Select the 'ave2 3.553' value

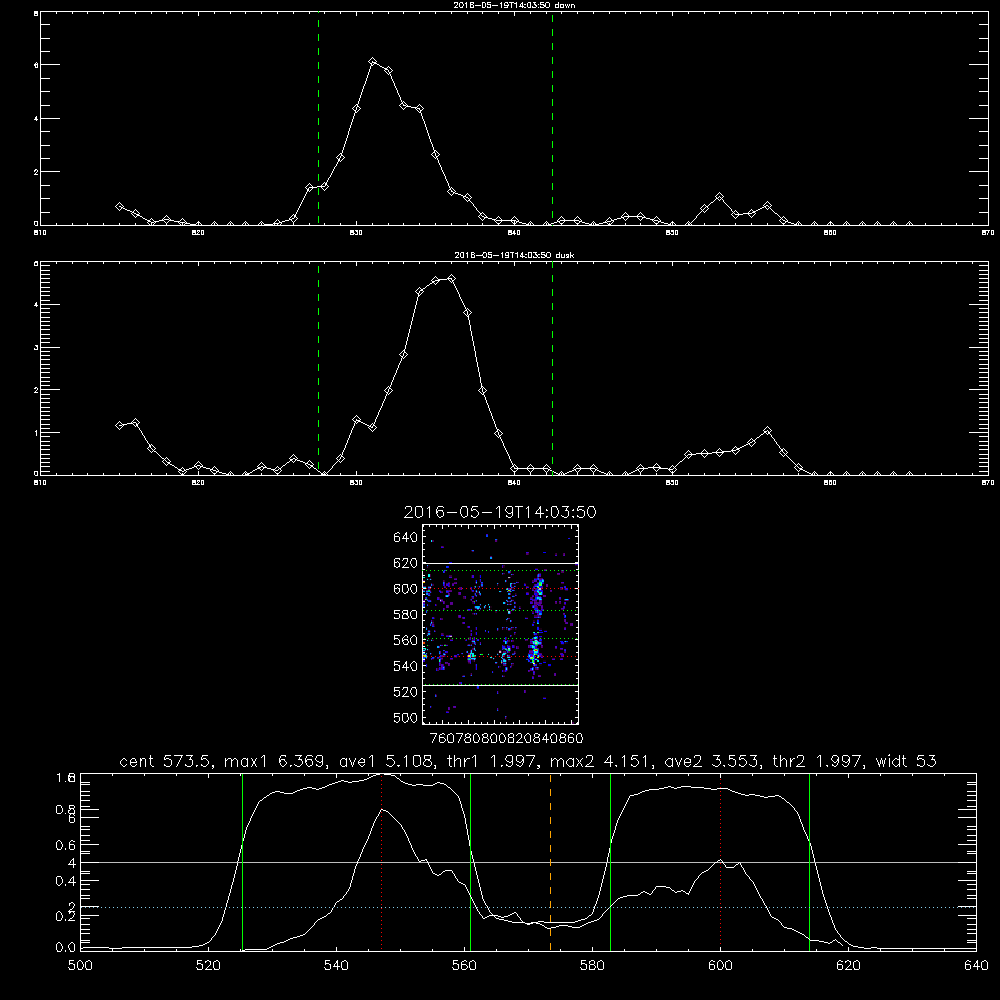coord(712,761)
